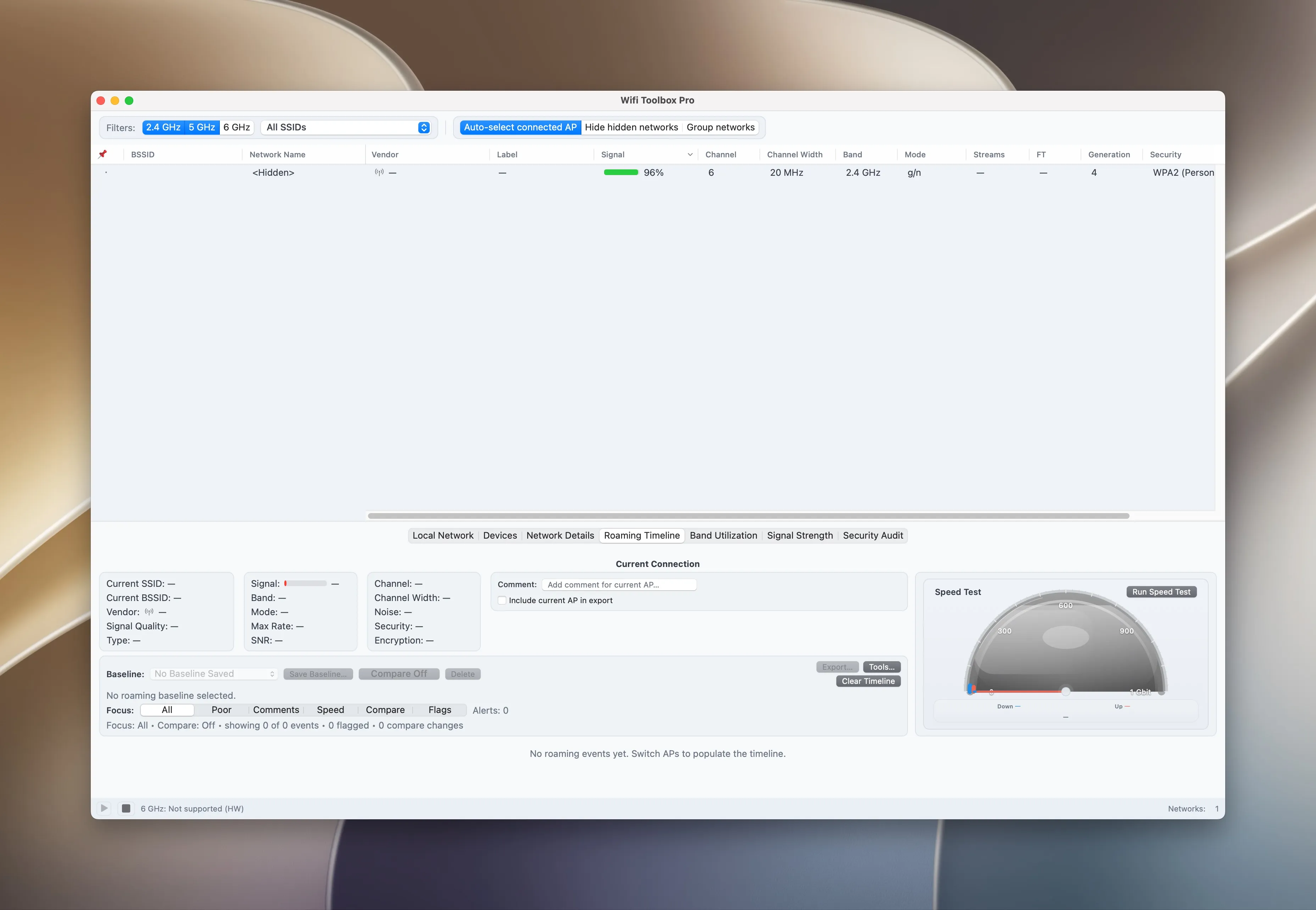Select the <Hidden> network row
The width and height of the screenshot is (1316, 910).
(x=653, y=172)
